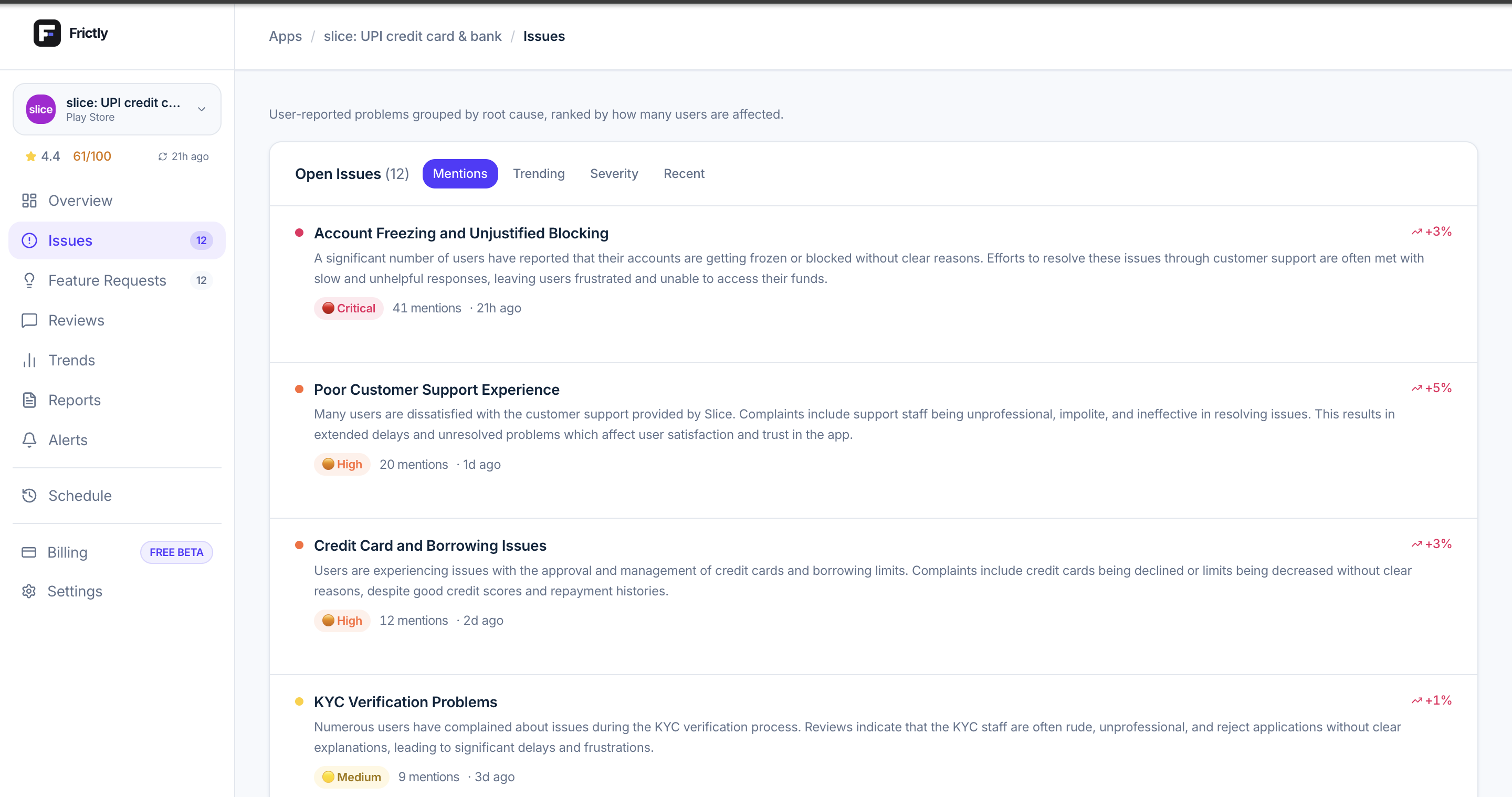Click the Frictly logo icon
The width and height of the screenshot is (1512, 797).
click(47, 33)
